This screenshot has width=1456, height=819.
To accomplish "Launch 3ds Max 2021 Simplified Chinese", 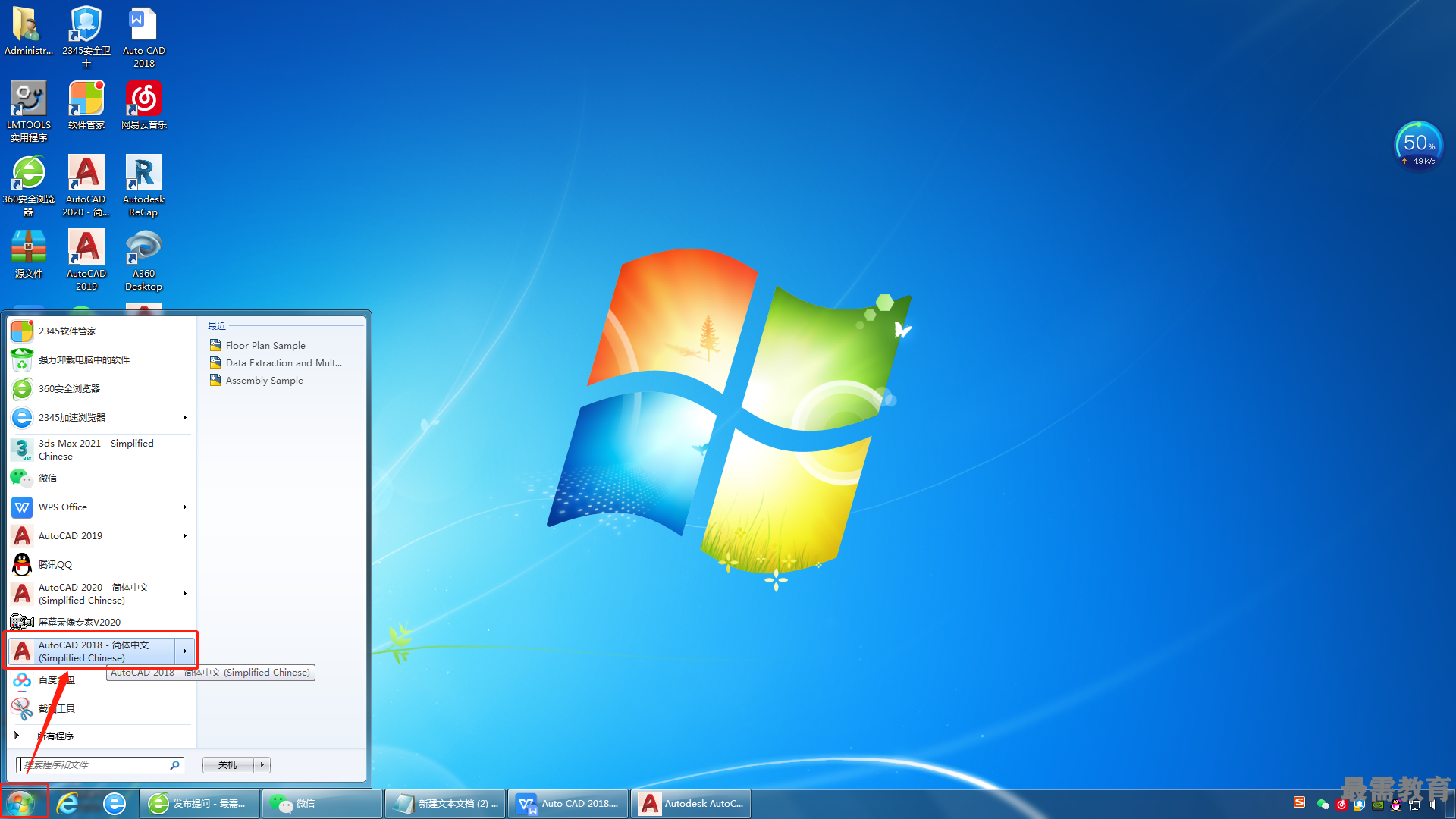I will (102, 450).
